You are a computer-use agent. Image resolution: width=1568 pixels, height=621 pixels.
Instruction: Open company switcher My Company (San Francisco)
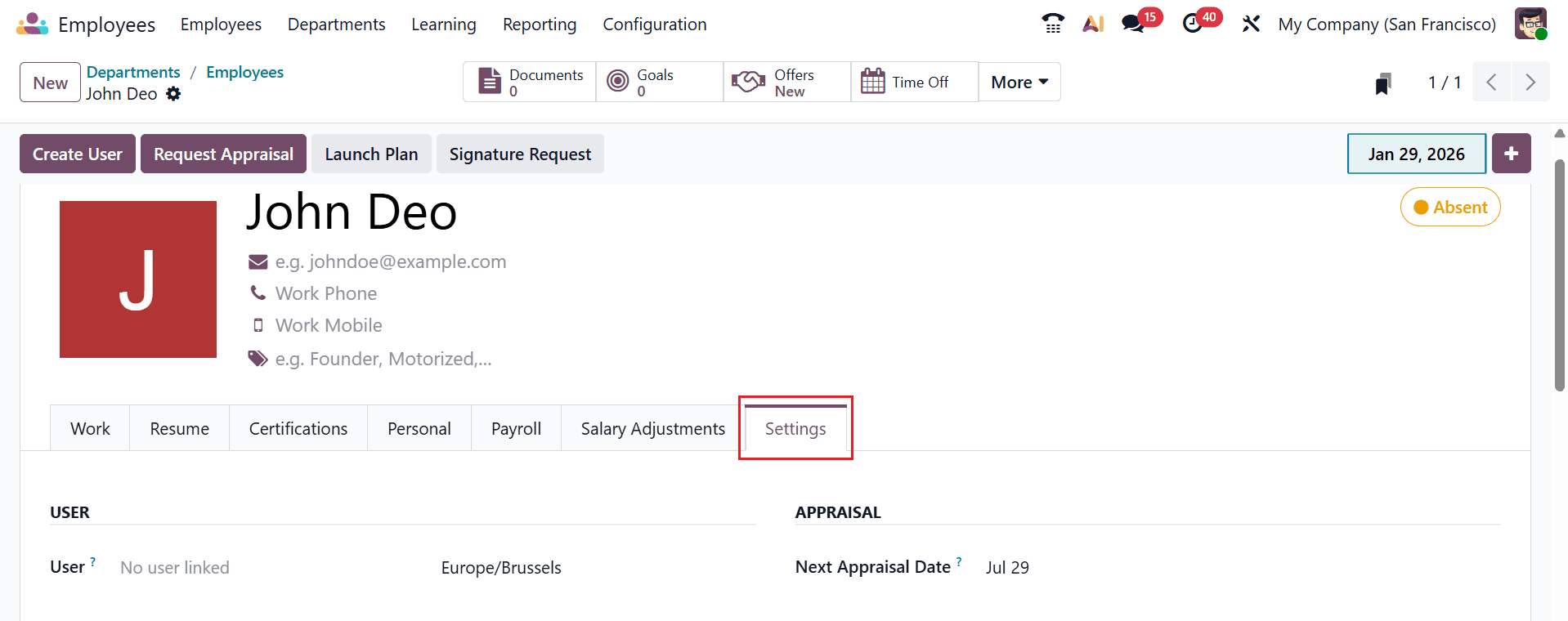tap(1387, 24)
